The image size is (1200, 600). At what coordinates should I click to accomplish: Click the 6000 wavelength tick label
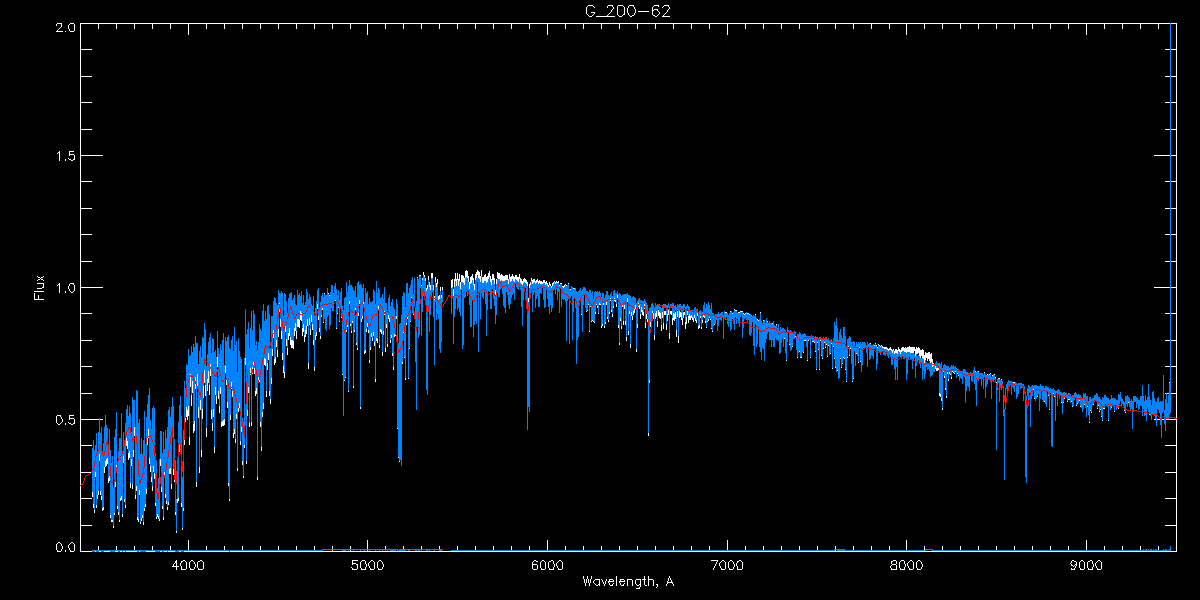pyautogui.click(x=547, y=564)
